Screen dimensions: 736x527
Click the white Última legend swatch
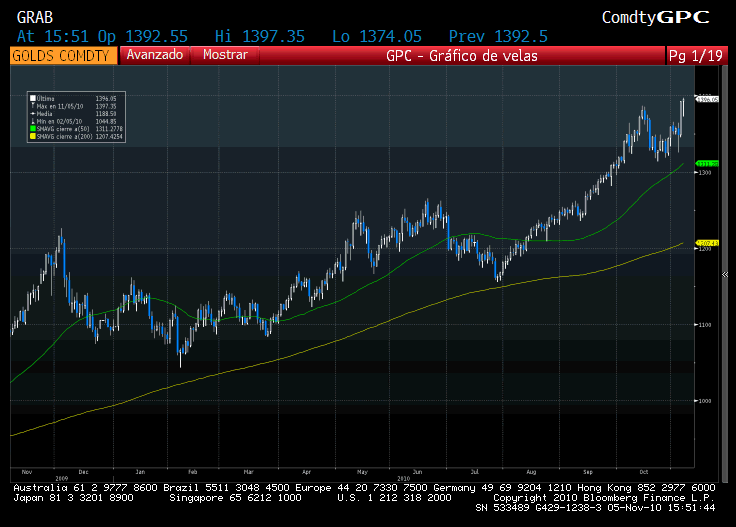point(33,99)
